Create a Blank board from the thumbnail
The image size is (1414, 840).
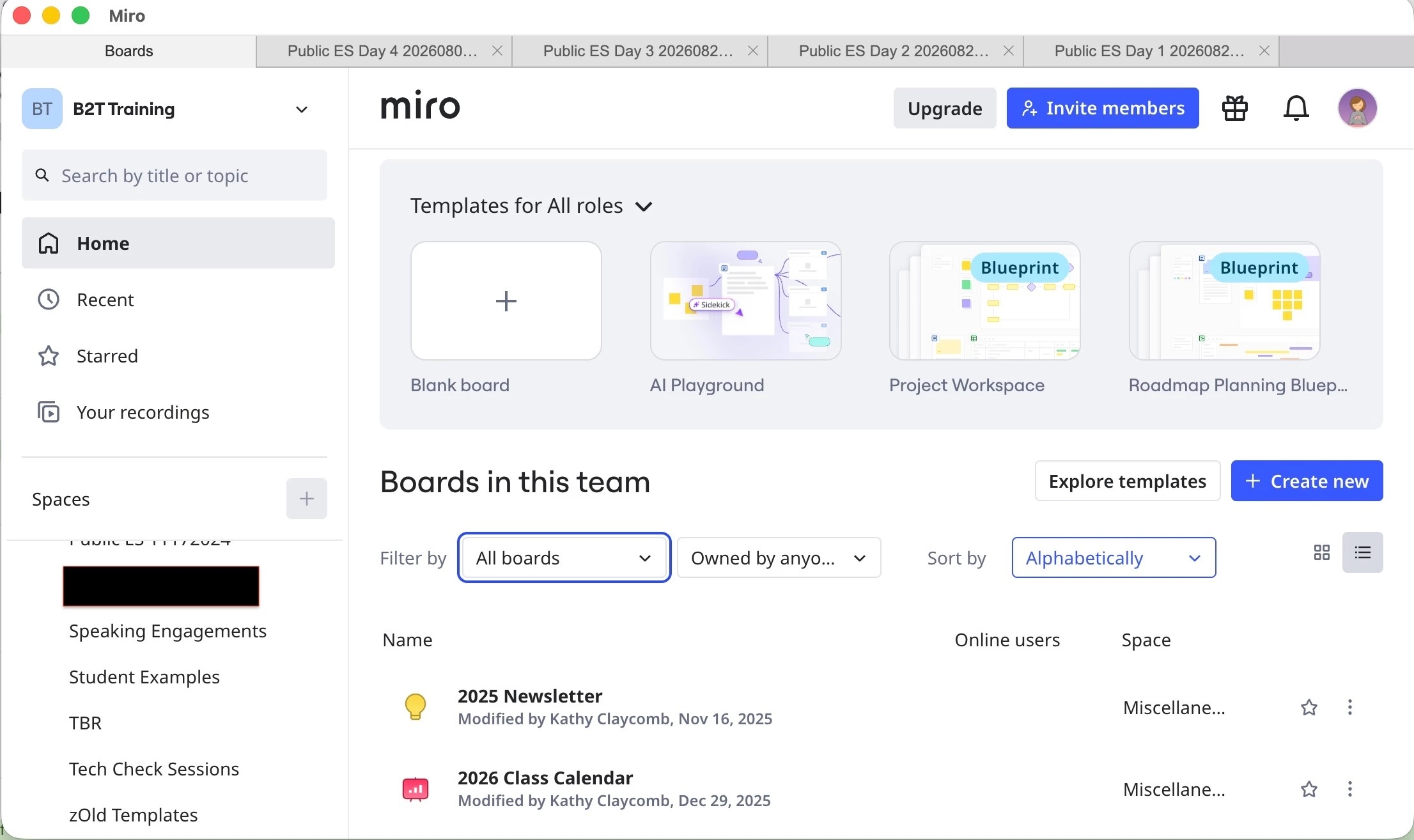click(506, 301)
